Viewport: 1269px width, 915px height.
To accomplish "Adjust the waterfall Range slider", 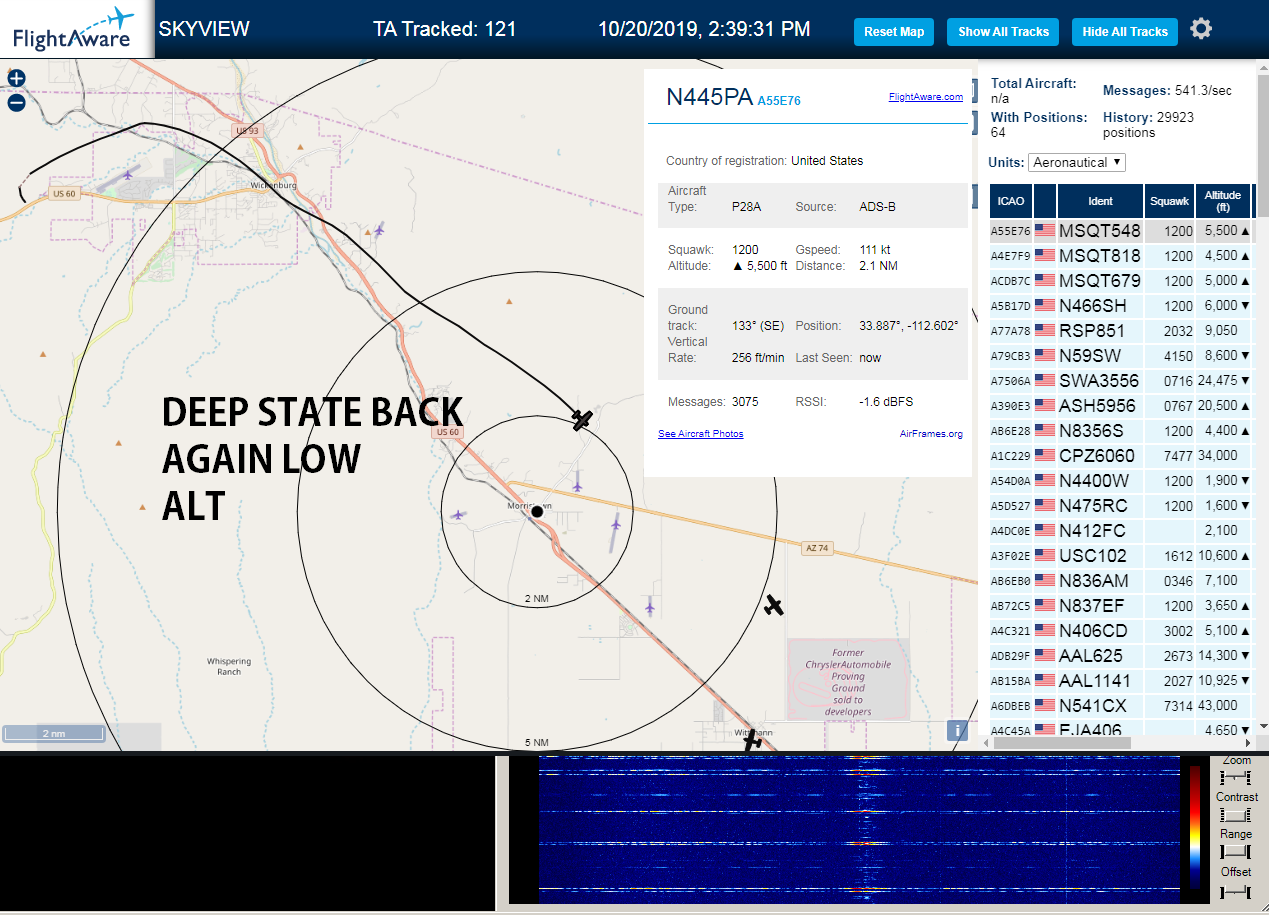I will [1236, 852].
